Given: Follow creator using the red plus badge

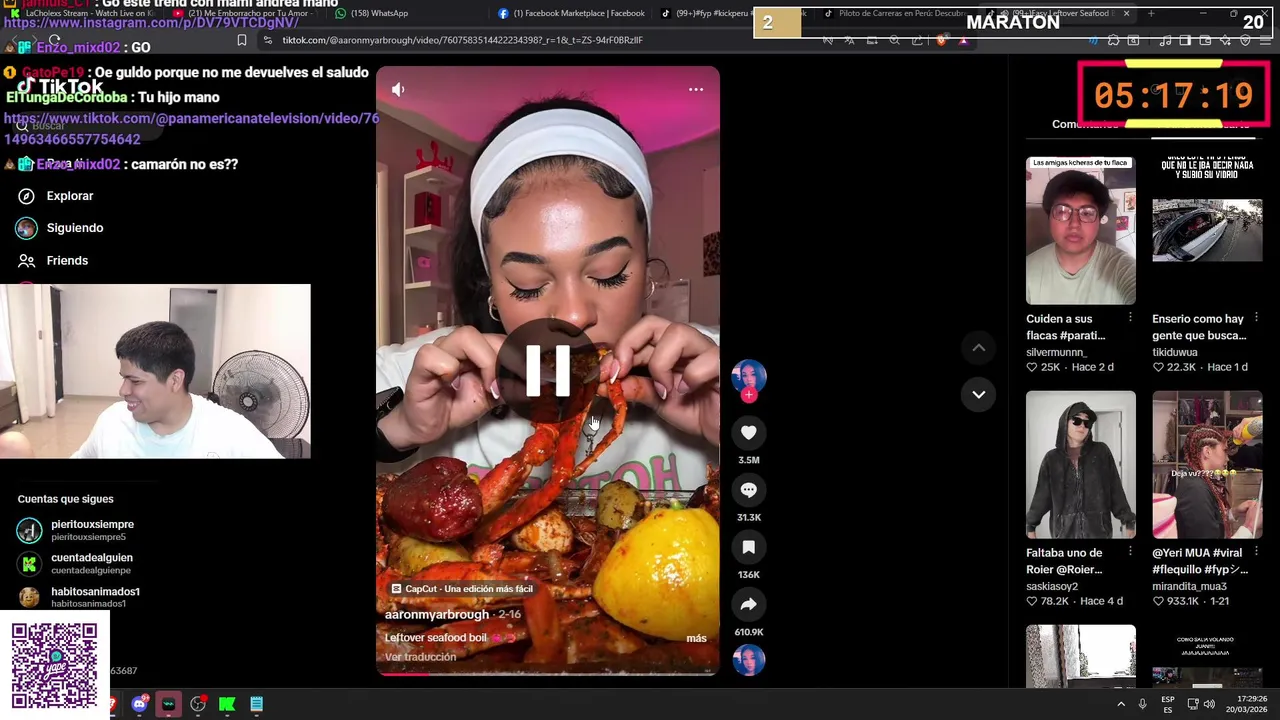Looking at the screenshot, I should [x=748, y=395].
